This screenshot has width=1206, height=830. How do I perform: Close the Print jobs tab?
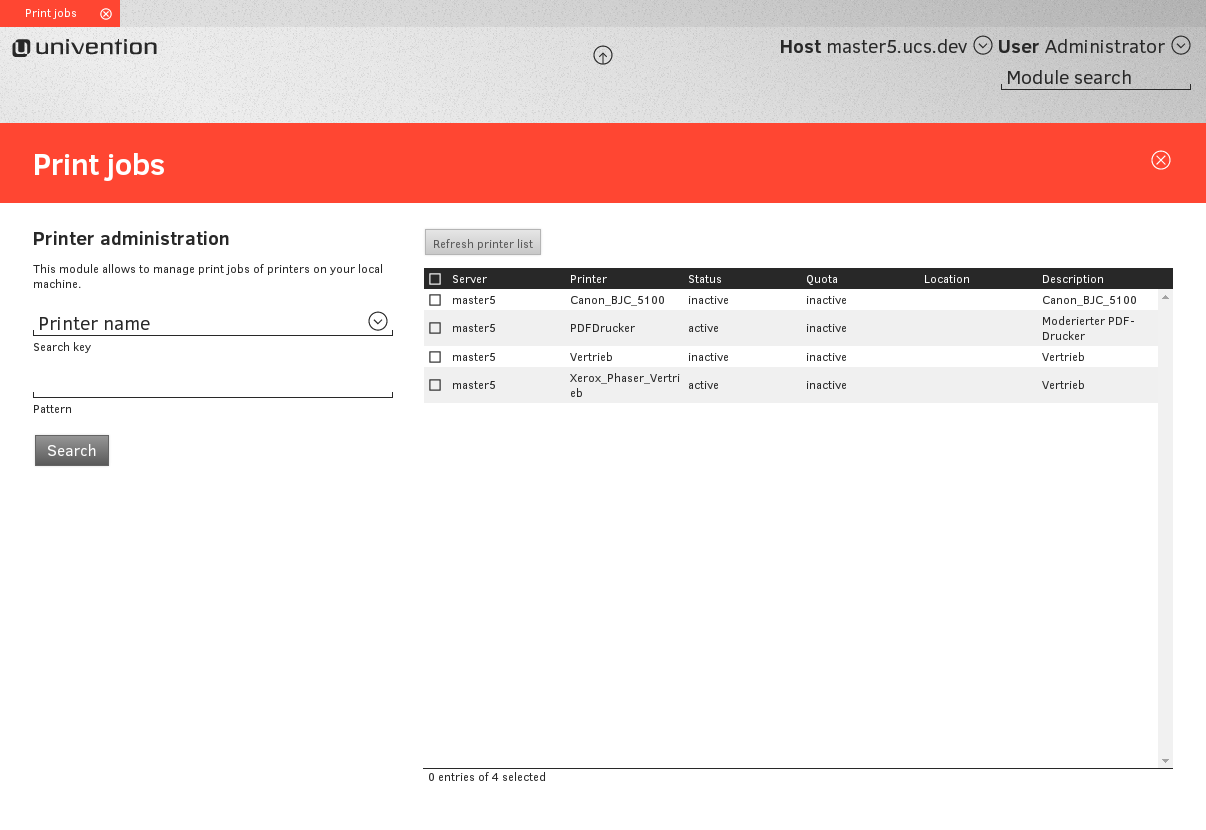pyautogui.click(x=106, y=14)
